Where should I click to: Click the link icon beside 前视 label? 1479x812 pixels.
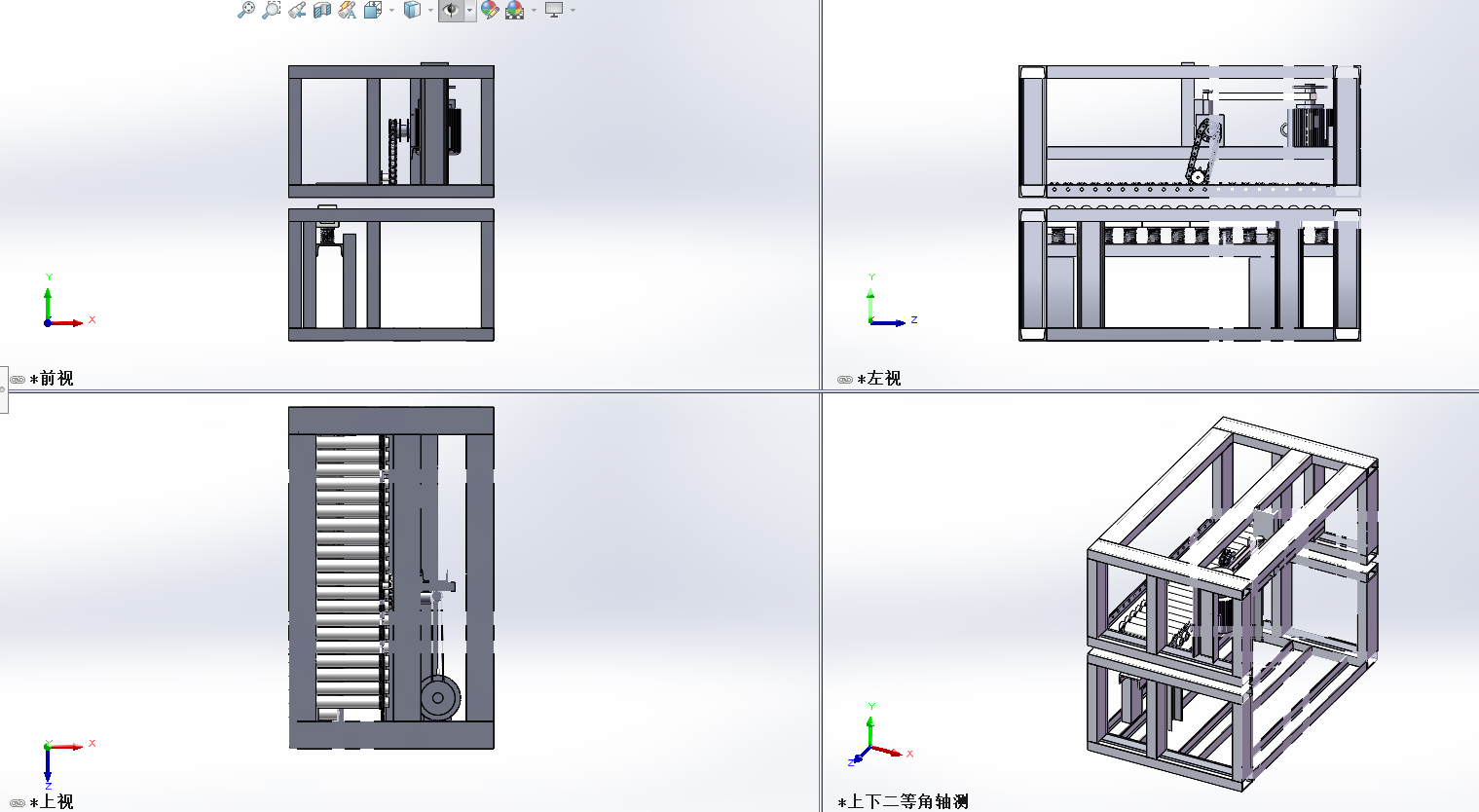tap(18, 380)
